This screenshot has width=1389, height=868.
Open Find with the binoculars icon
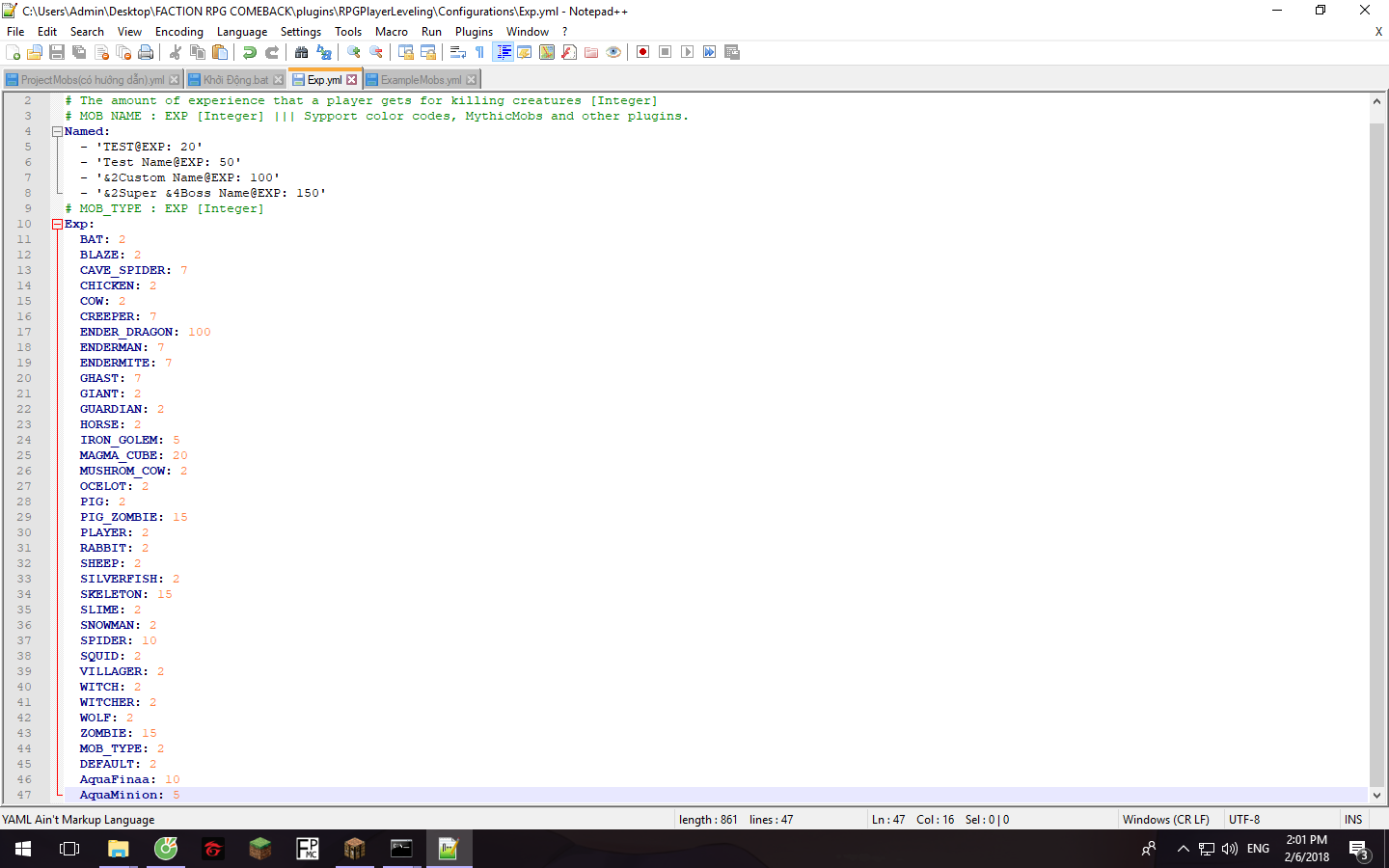(302, 52)
